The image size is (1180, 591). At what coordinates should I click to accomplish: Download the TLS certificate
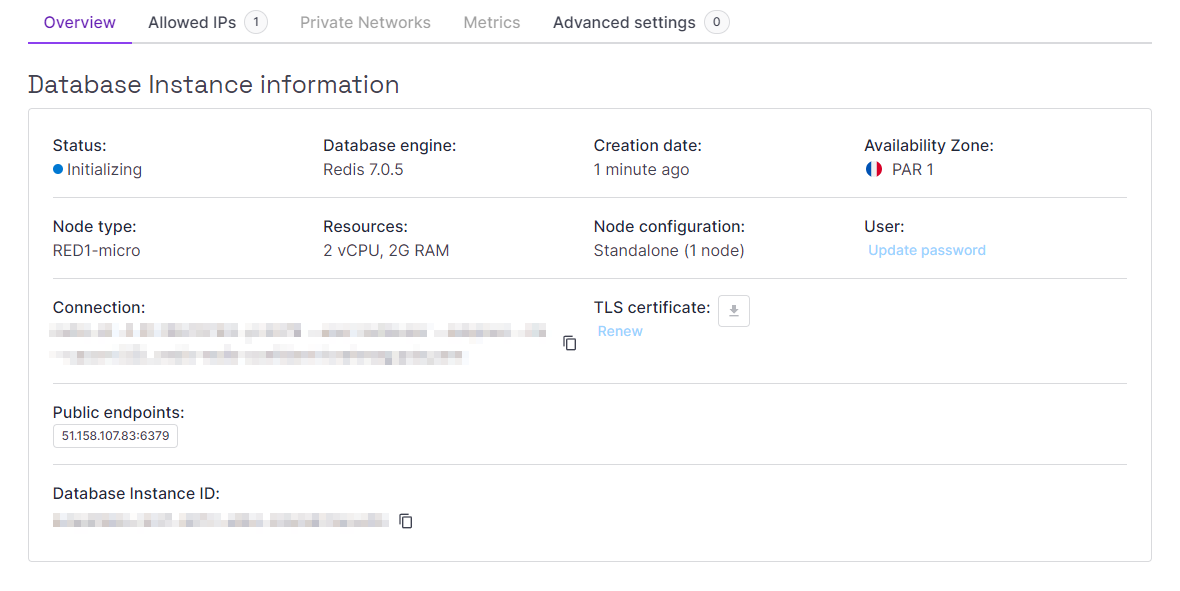[733, 311]
